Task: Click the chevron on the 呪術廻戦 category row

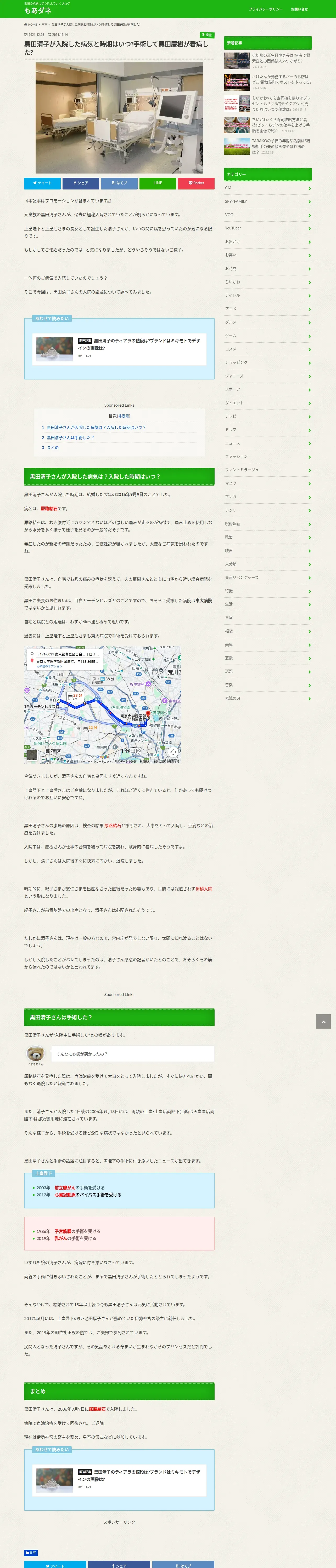Action: pos(310,524)
